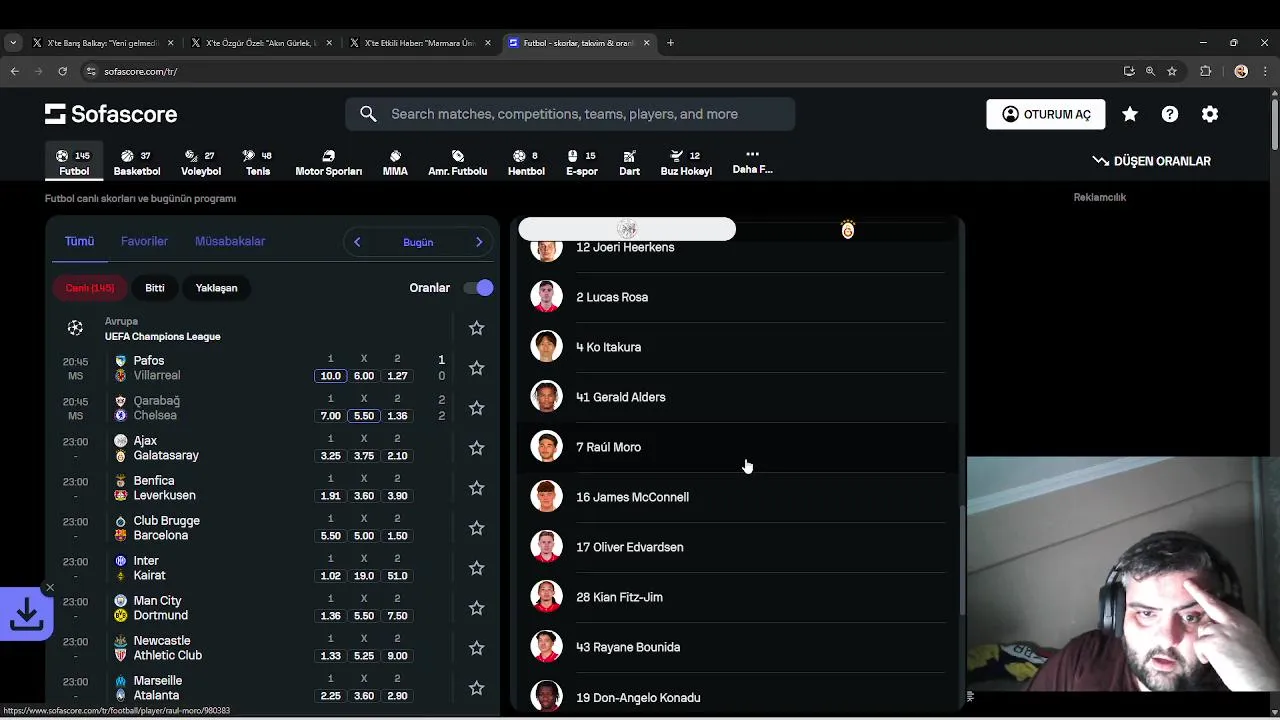Open the settings gear icon
This screenshot has height=720, width=1280.
(x=1210, y=114)
